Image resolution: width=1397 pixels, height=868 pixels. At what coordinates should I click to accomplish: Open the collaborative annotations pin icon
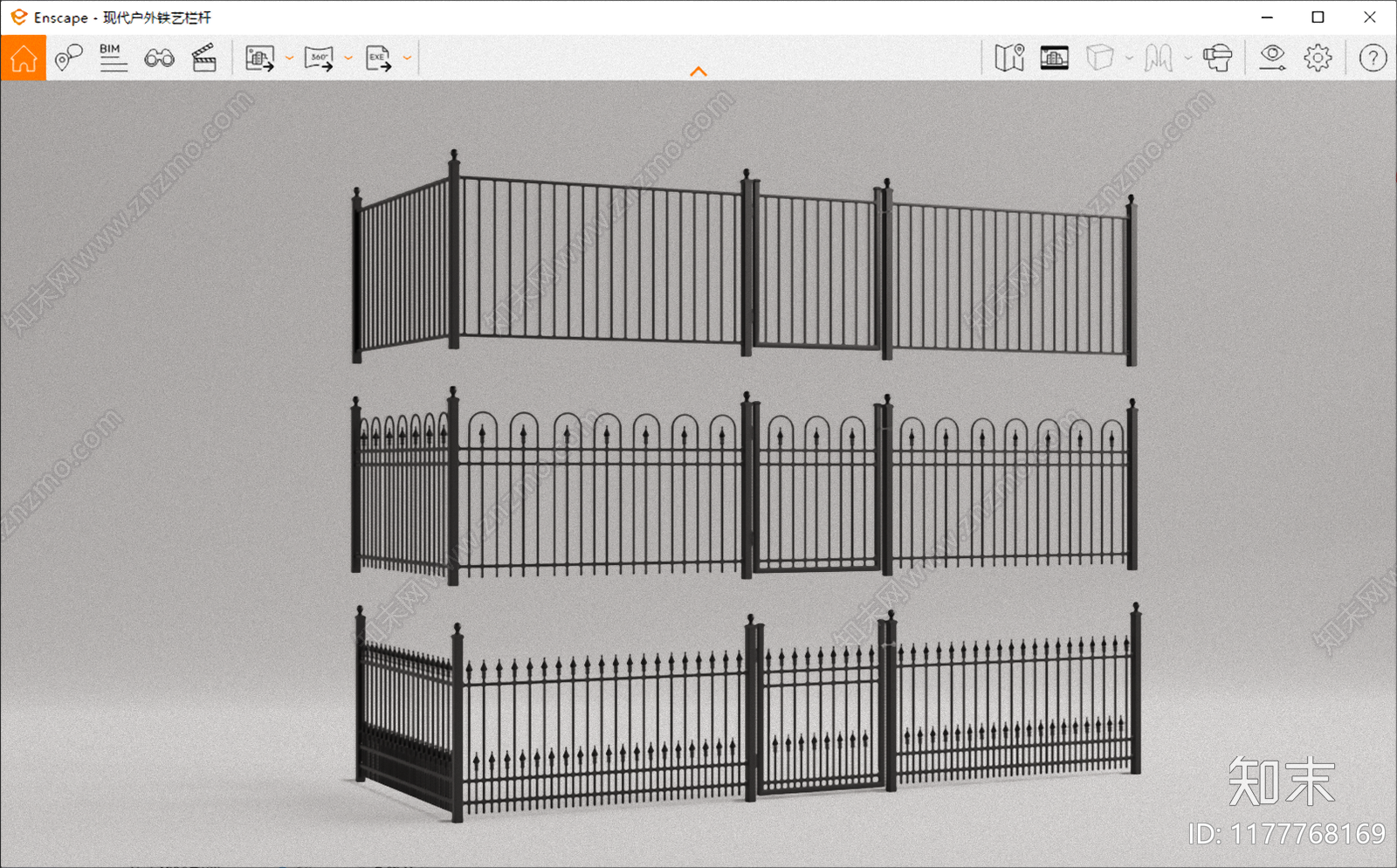click(68, 59)
